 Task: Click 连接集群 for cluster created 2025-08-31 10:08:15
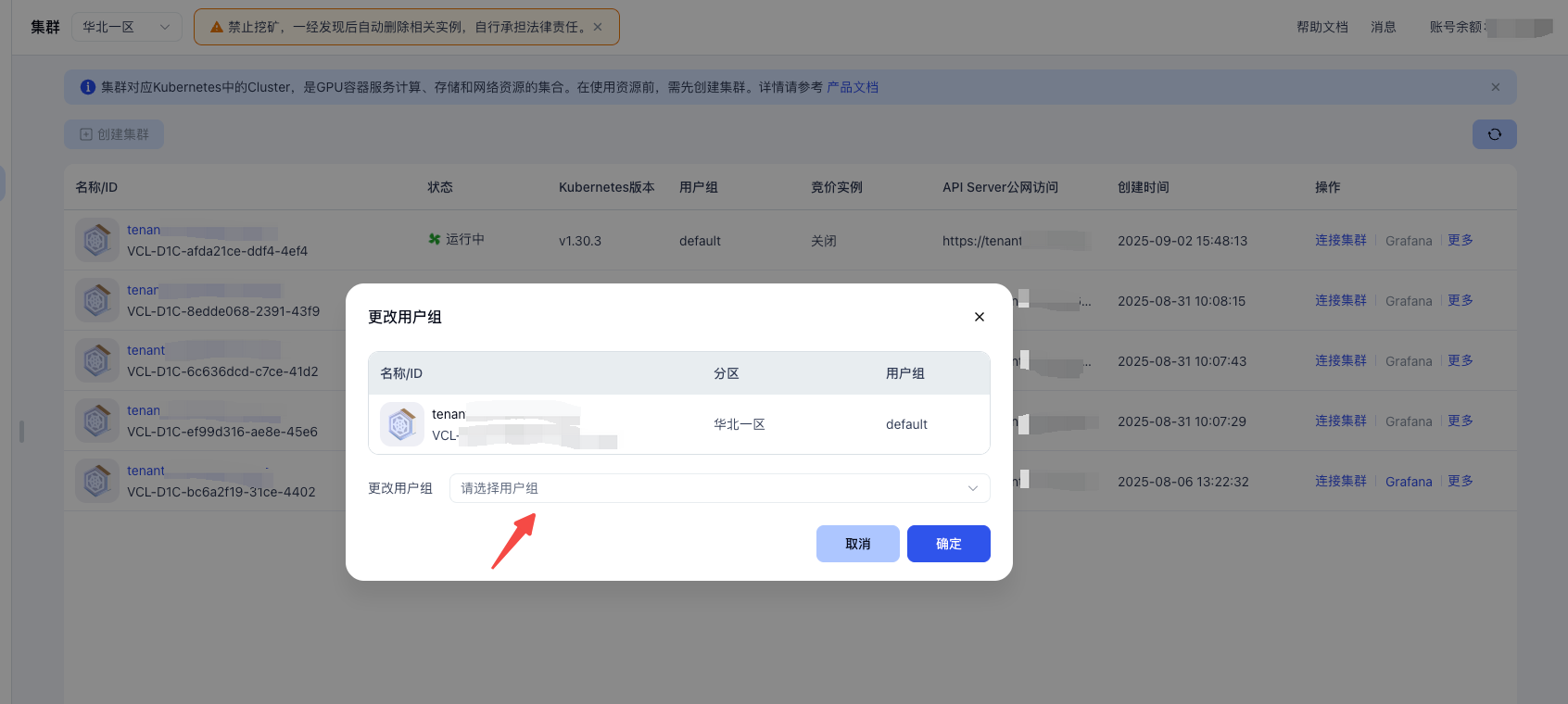click(1341, 300)
